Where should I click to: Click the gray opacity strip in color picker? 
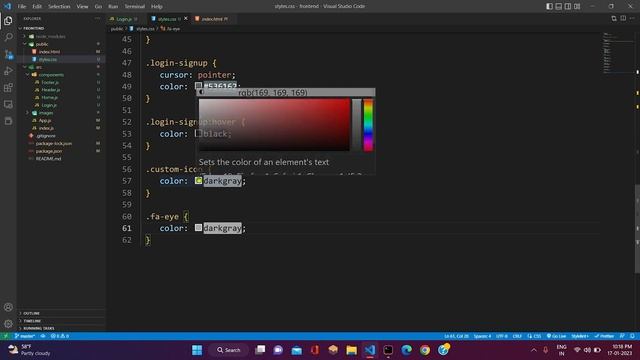357,125
